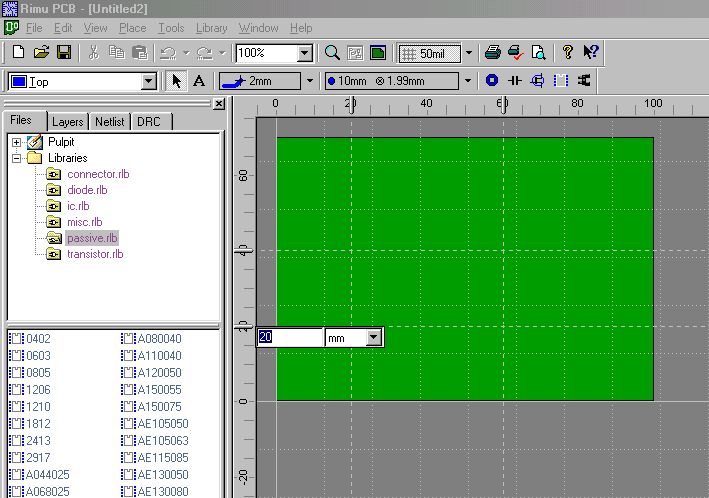
Task: Close the side panel with X
Action: point(219,104)
